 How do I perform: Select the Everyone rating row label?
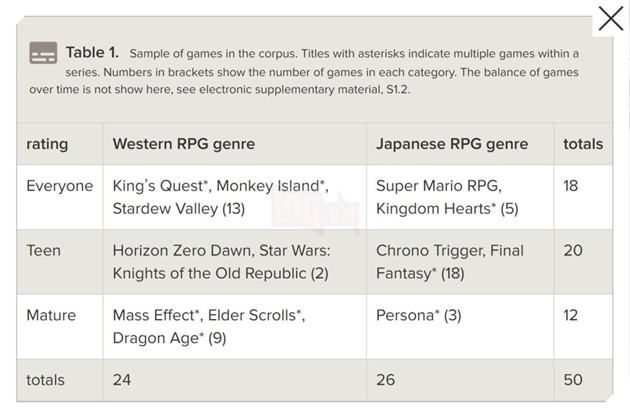click(x=59, y=186)
